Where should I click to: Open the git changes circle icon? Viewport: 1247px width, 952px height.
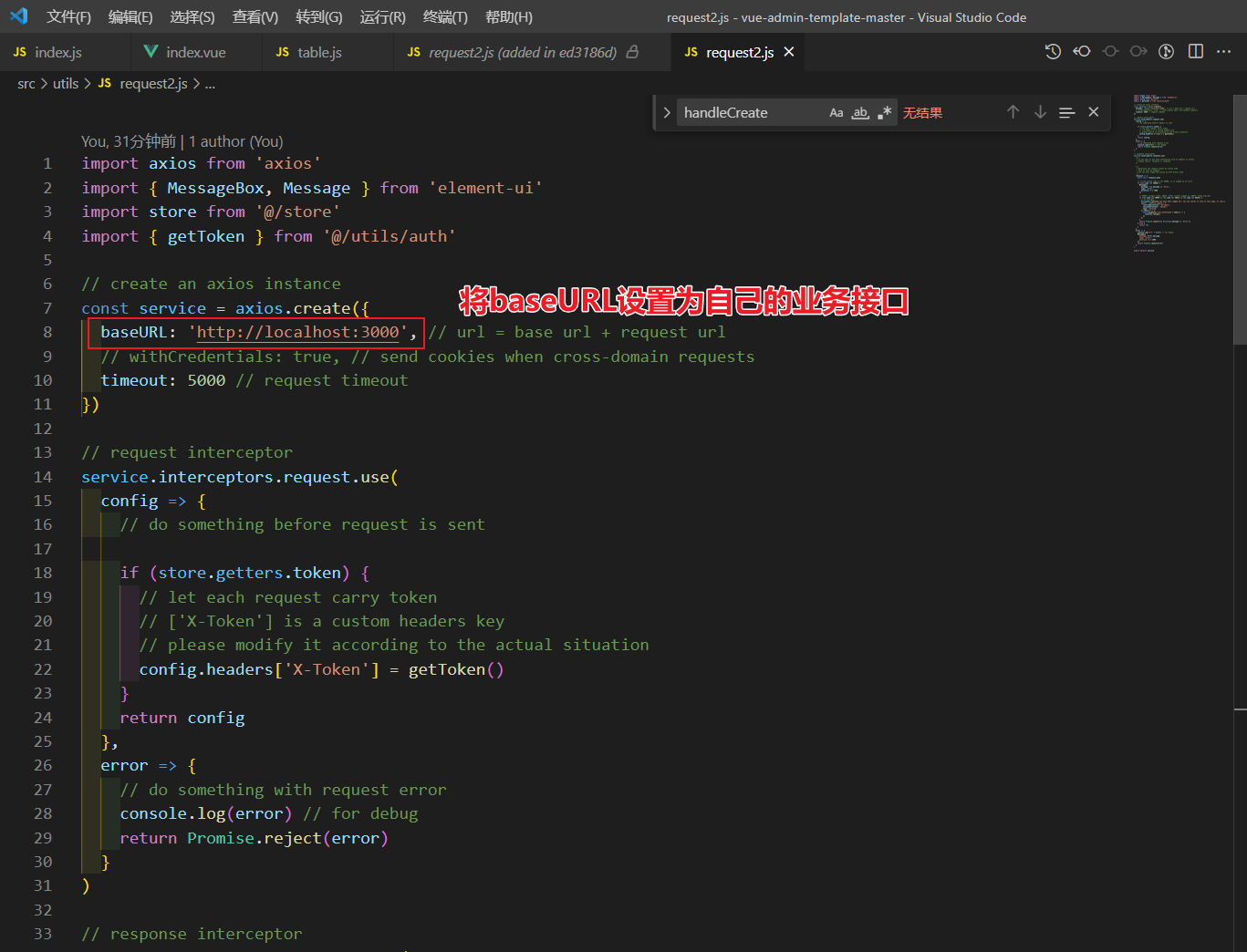click(1166, 52)
